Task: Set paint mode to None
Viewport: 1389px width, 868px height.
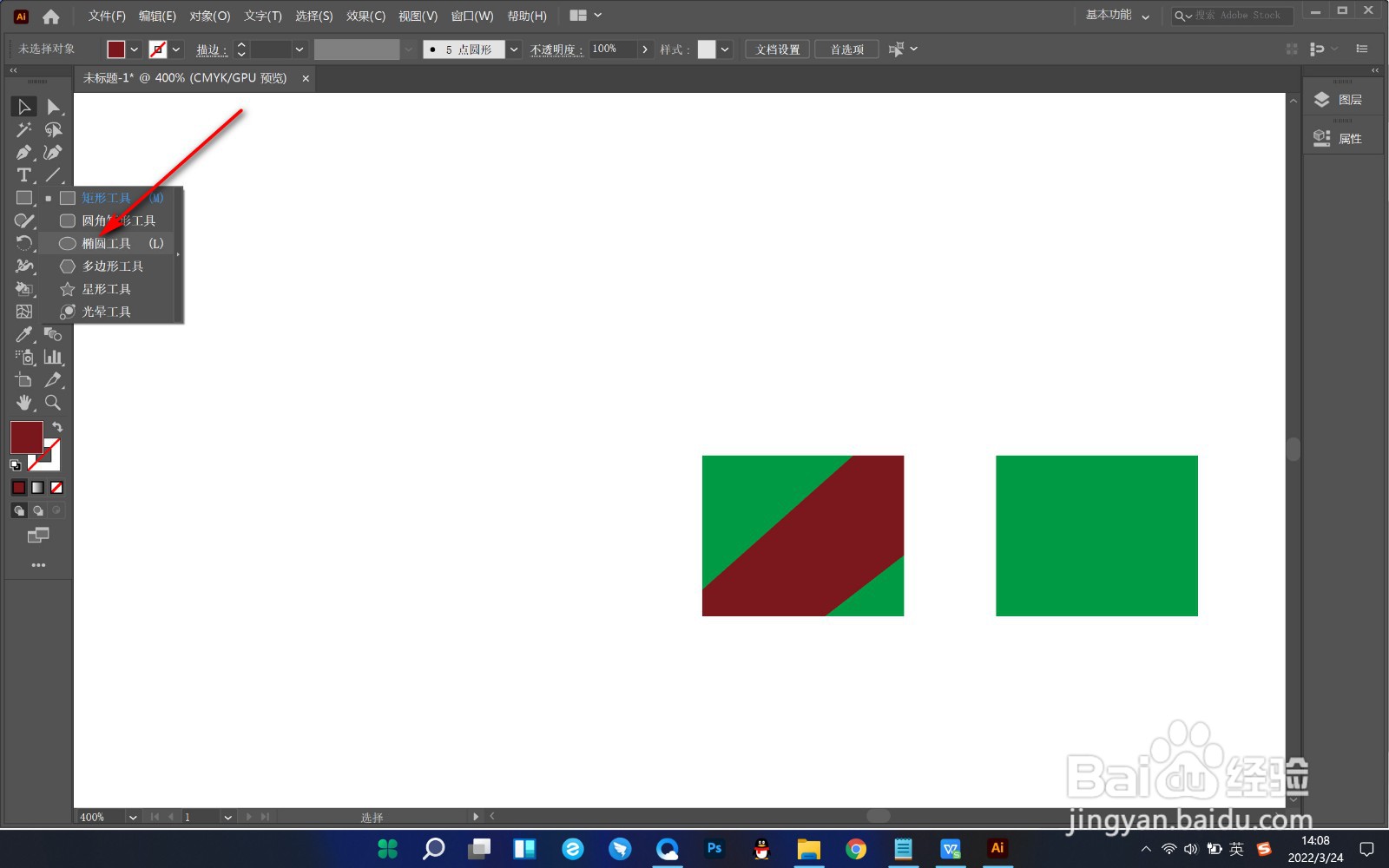Action: [56, 488]
